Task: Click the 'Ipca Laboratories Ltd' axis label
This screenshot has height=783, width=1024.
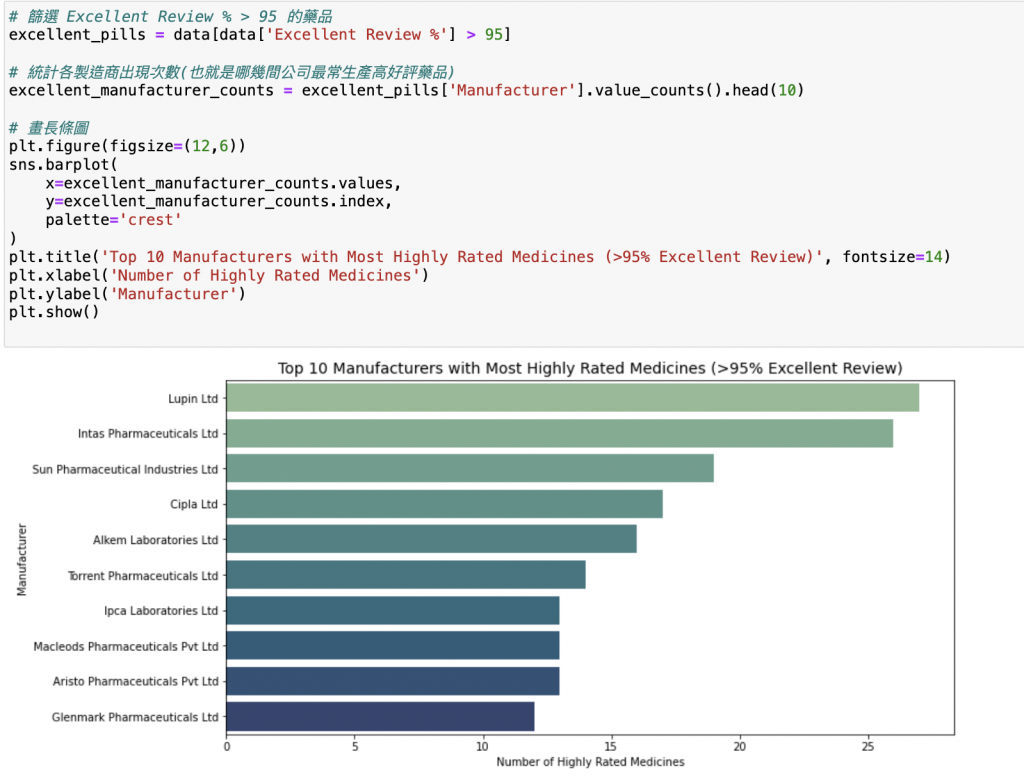Action: (x=161, y=611)
